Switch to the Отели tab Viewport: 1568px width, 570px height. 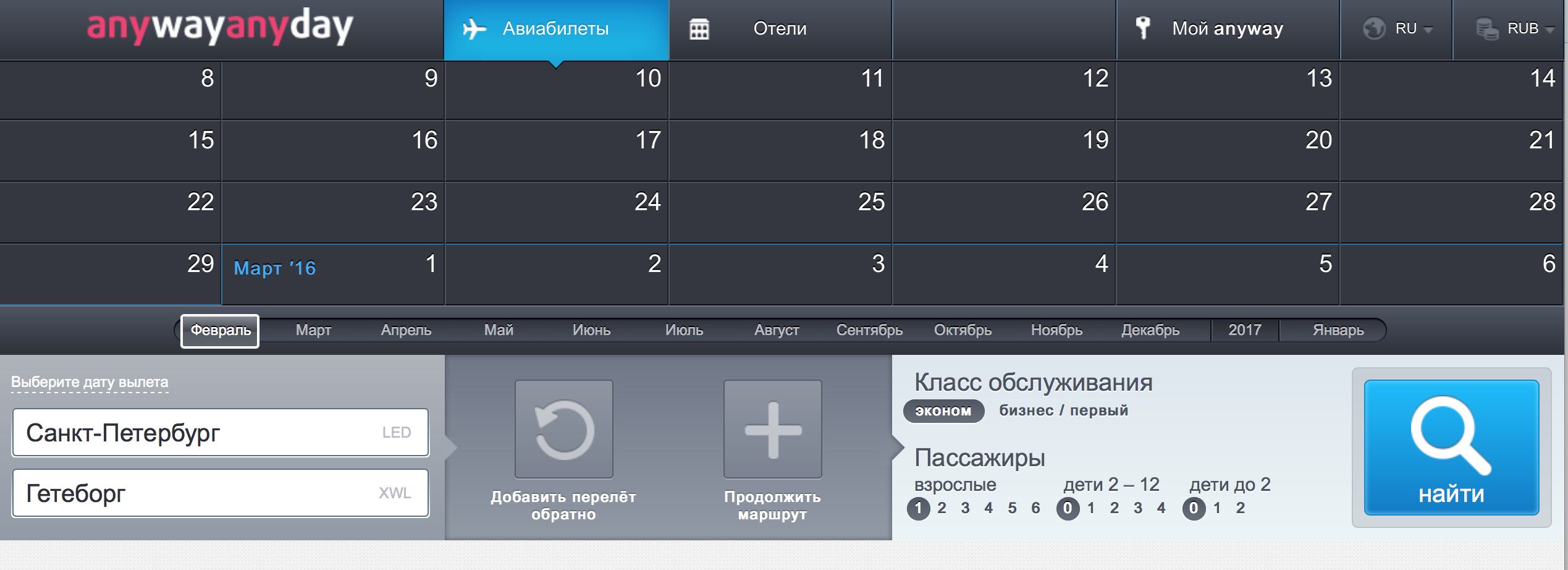pyautogui.click(x=780, y=30)
